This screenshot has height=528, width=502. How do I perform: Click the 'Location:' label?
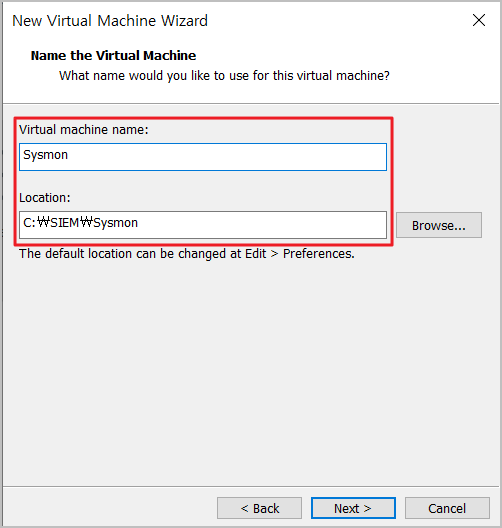[x=45, y=198]
